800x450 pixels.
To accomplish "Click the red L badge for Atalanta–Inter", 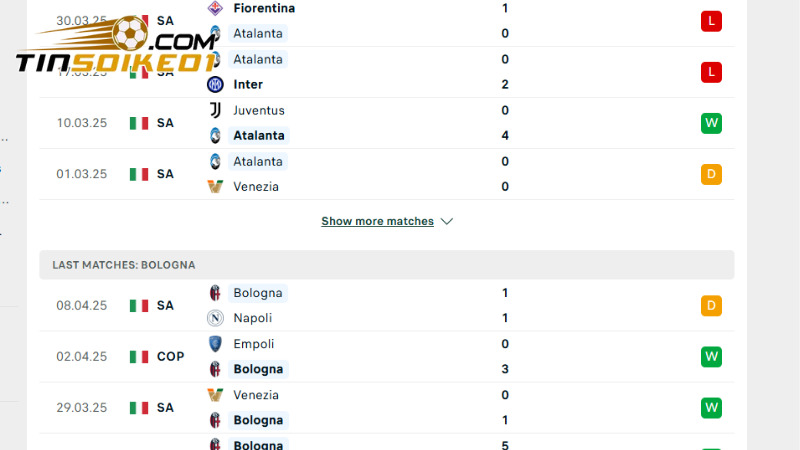I will (x=711, y=72).
